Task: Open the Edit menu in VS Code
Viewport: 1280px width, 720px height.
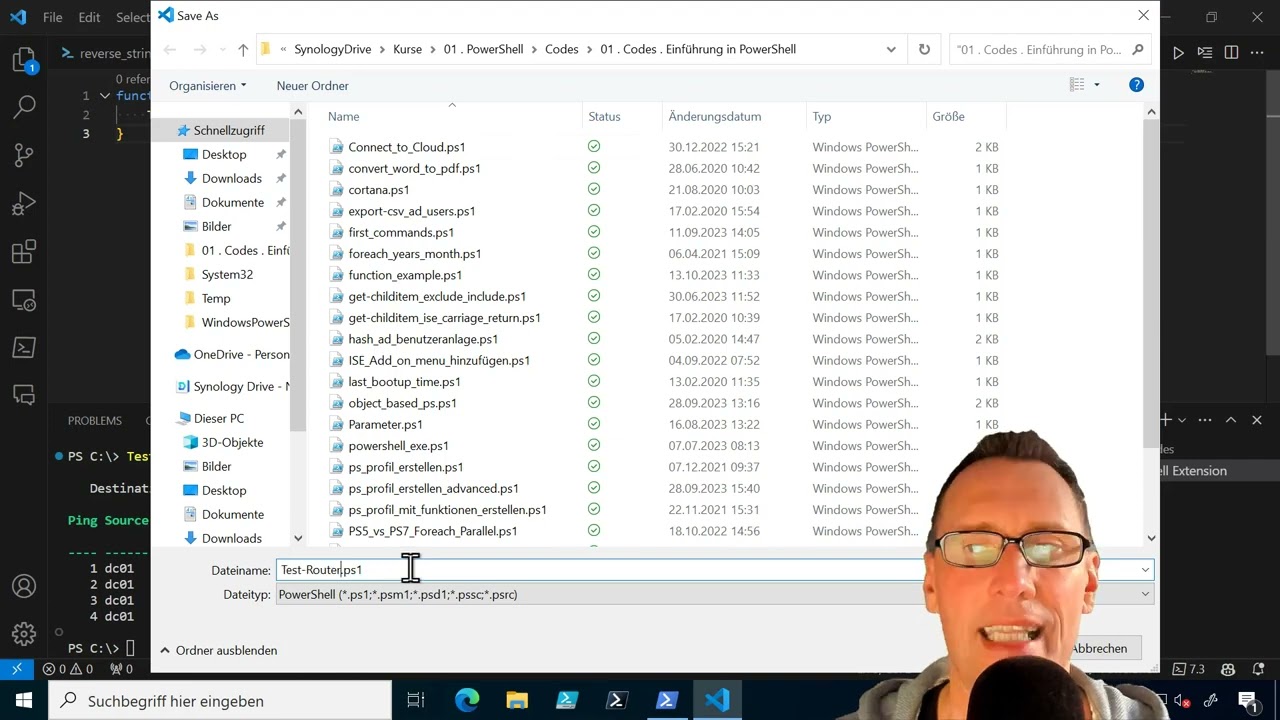Action: point(89,17)
